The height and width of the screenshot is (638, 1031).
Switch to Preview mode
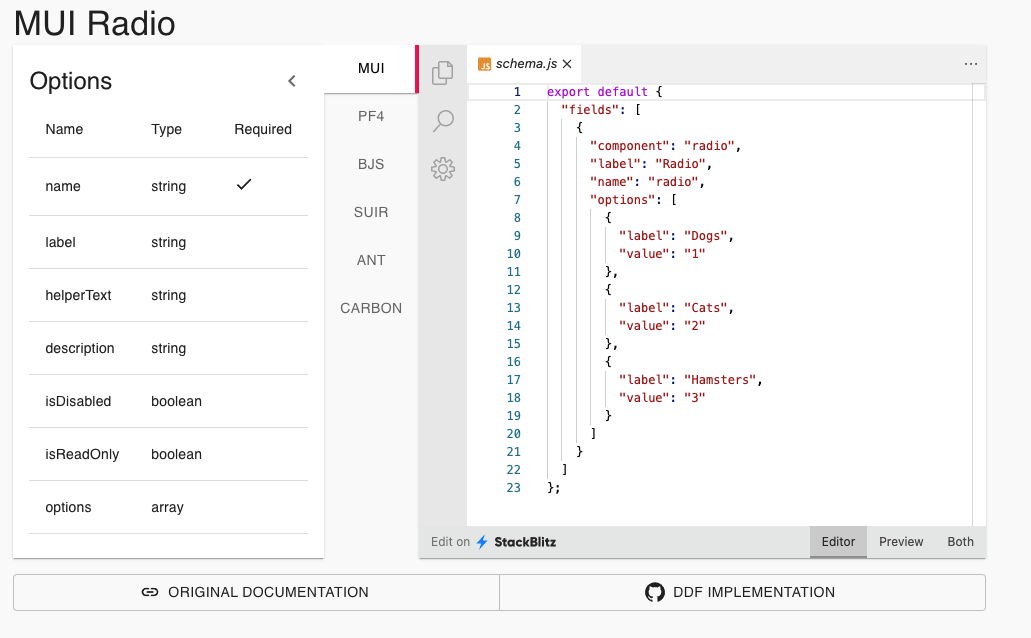(x=900, y=541)
